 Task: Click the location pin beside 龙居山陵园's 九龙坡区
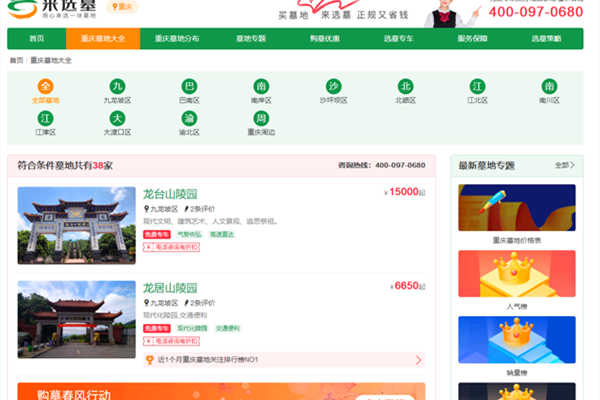146,303
